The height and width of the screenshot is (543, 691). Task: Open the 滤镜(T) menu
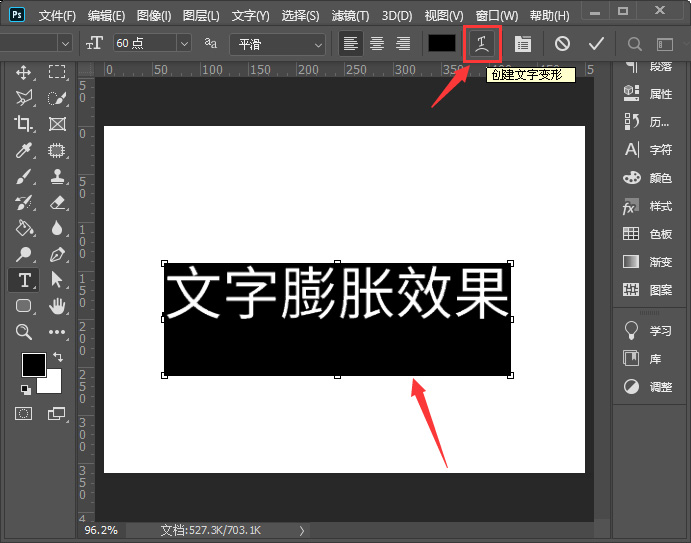pos(350,16)
